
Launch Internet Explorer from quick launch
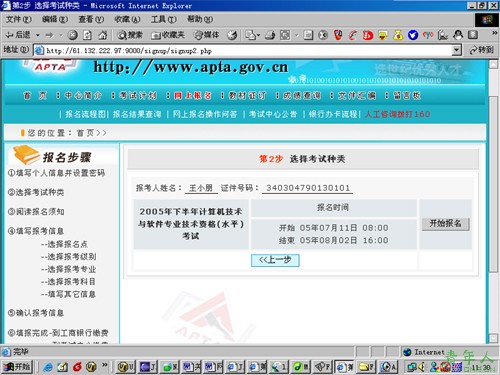[48, 367]
